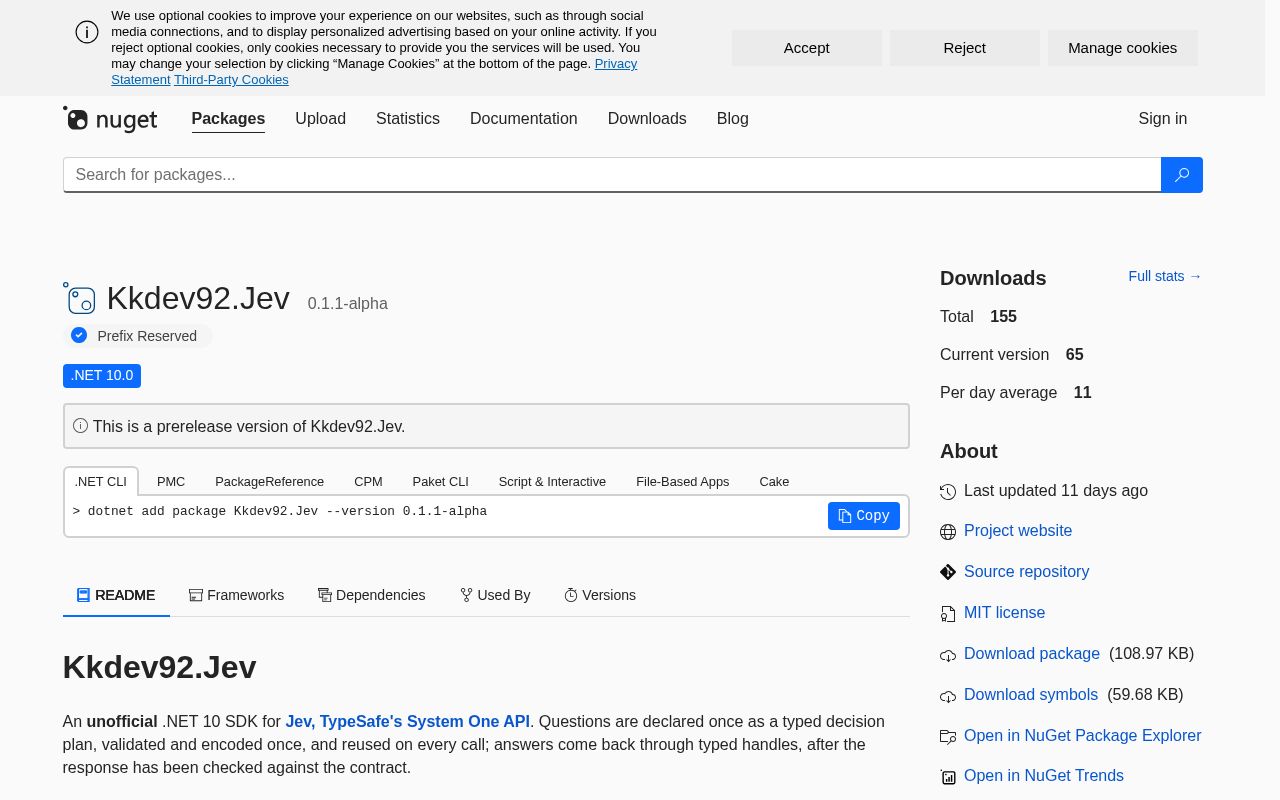Switch to Script & Interactive tab

(552, 481)
